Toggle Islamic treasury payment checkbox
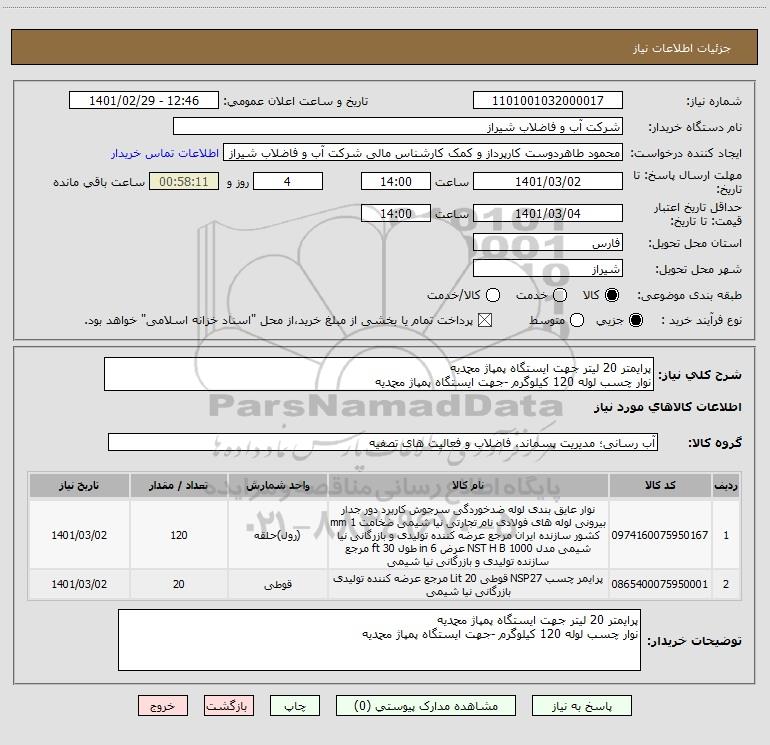Image resolution: width=770 pixels, height=745 pixels. 485,321
